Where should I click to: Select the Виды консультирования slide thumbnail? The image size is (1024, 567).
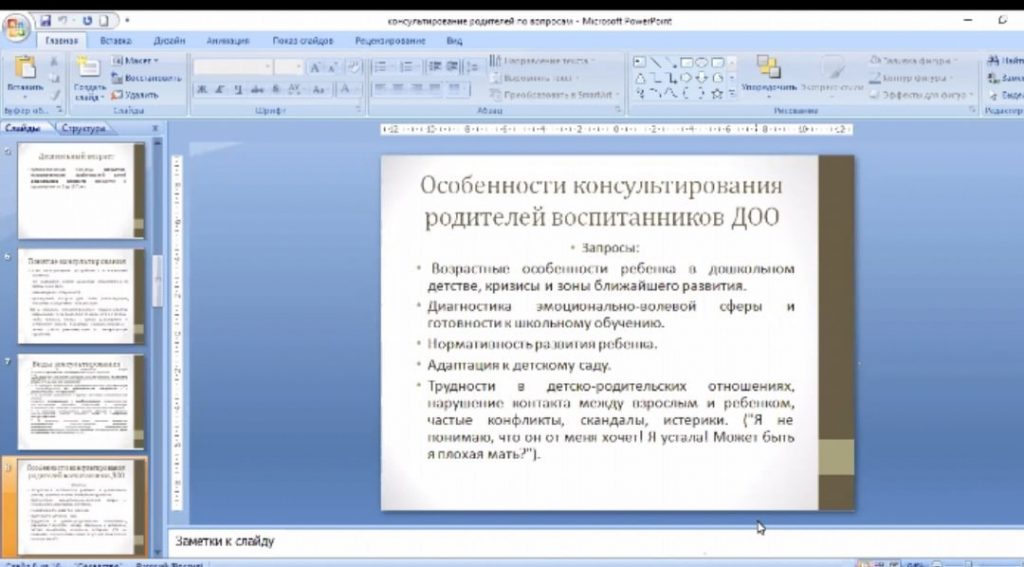pos(81,400)
